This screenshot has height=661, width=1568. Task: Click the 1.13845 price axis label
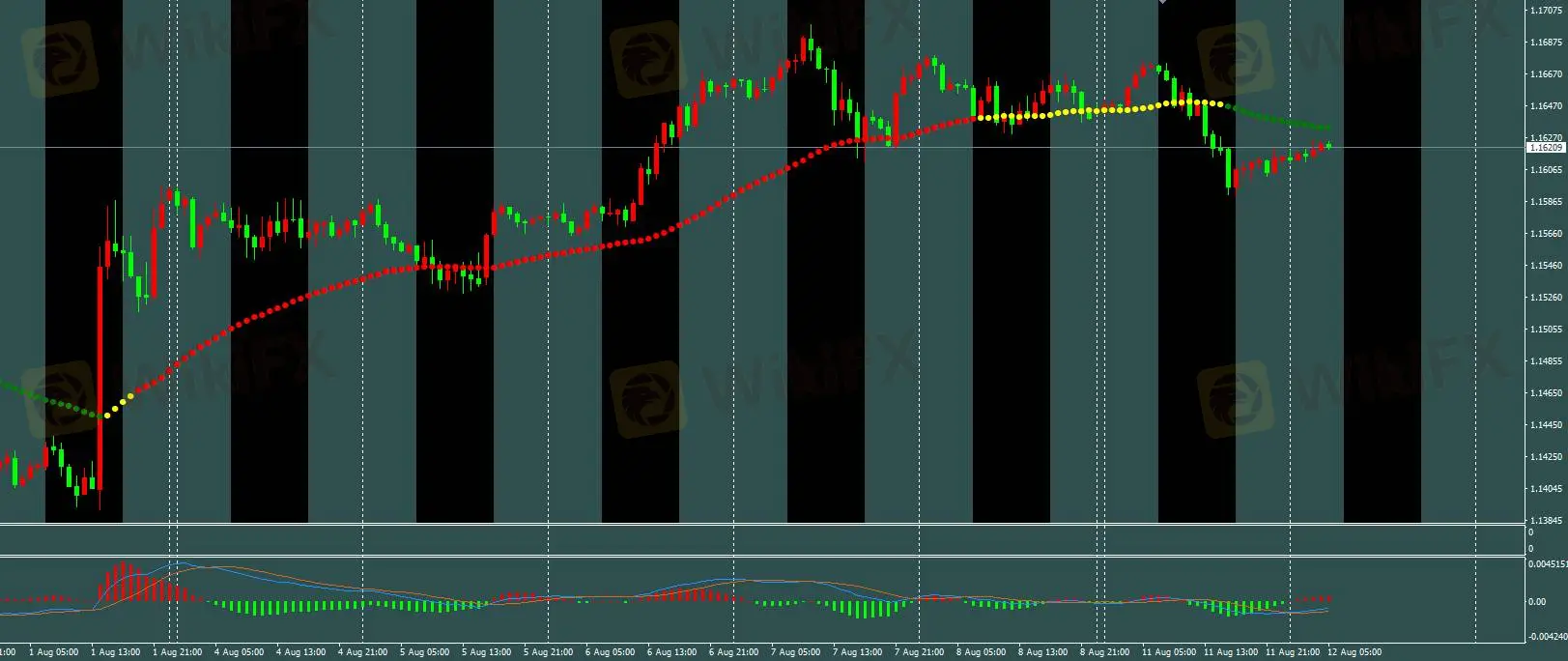tap(1547, 521)
